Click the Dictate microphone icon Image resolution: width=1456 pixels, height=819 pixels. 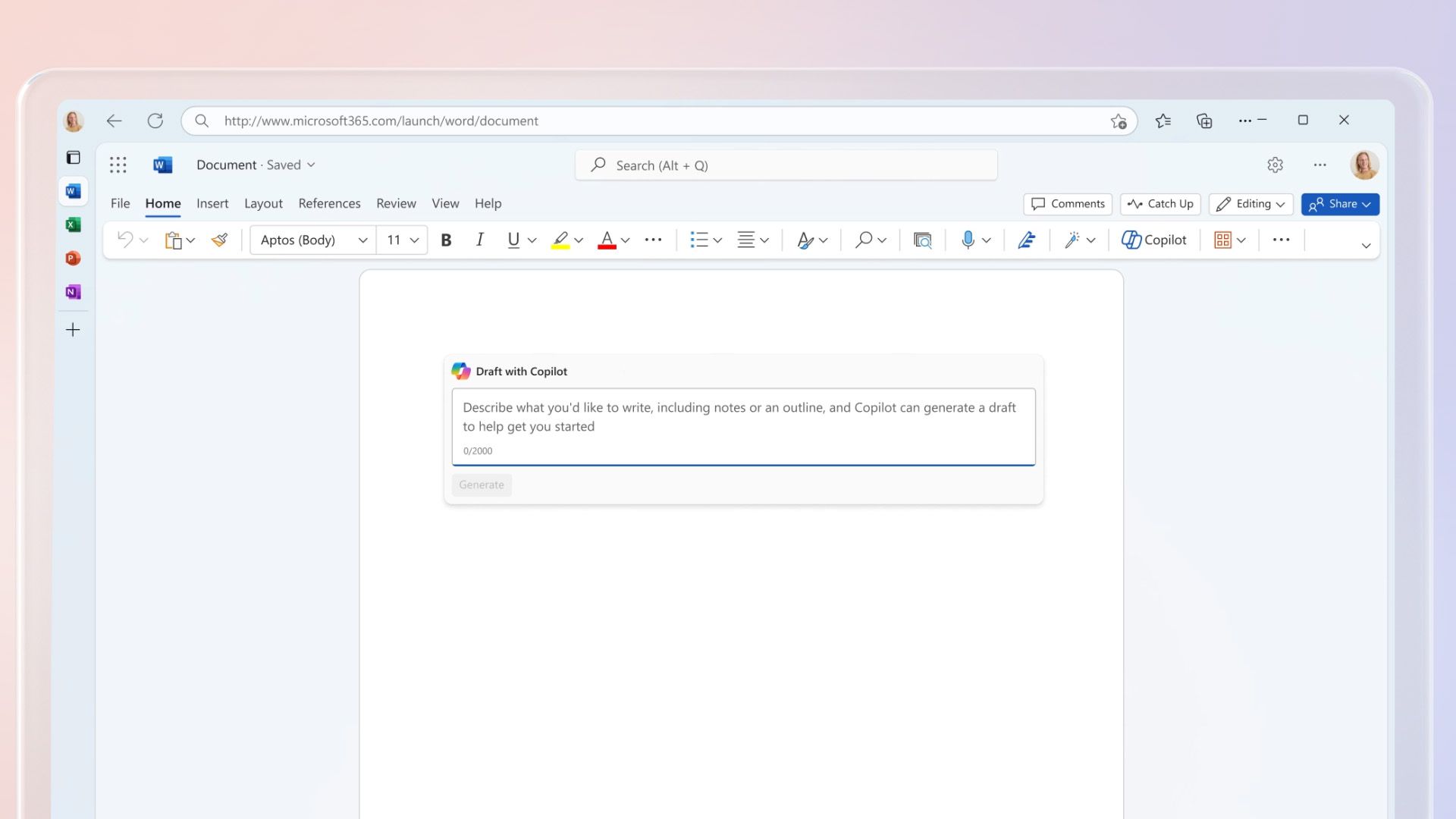(966, 239)
